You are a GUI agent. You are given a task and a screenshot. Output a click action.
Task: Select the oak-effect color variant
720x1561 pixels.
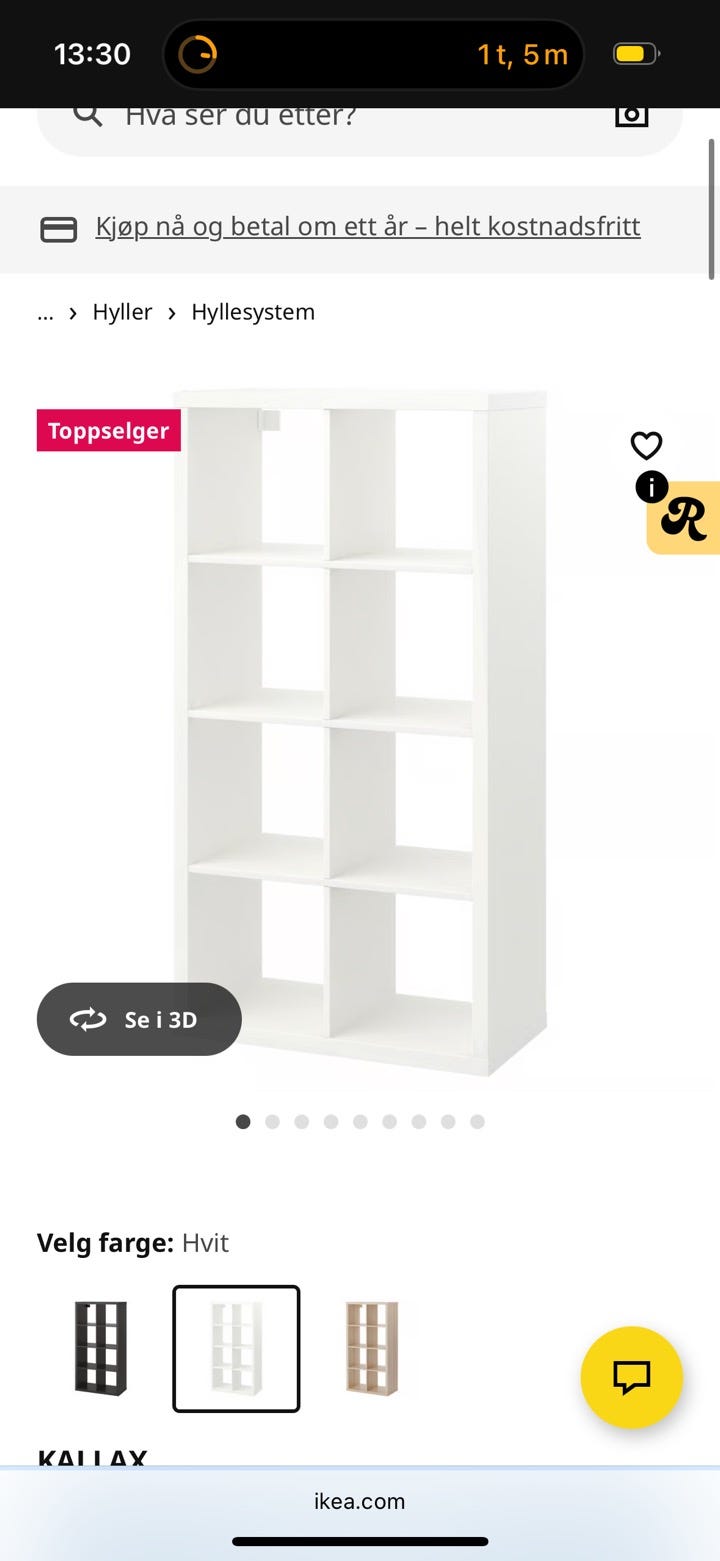(x=372, y=1348)
